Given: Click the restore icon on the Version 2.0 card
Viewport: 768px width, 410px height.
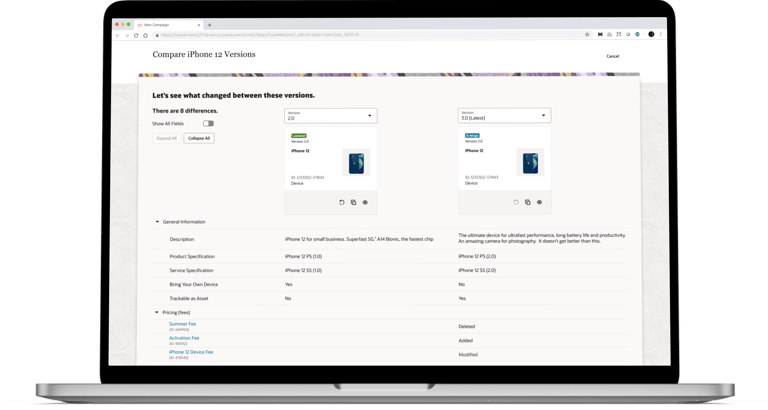Looking at the screenshot, I should (x=342, y=202).
